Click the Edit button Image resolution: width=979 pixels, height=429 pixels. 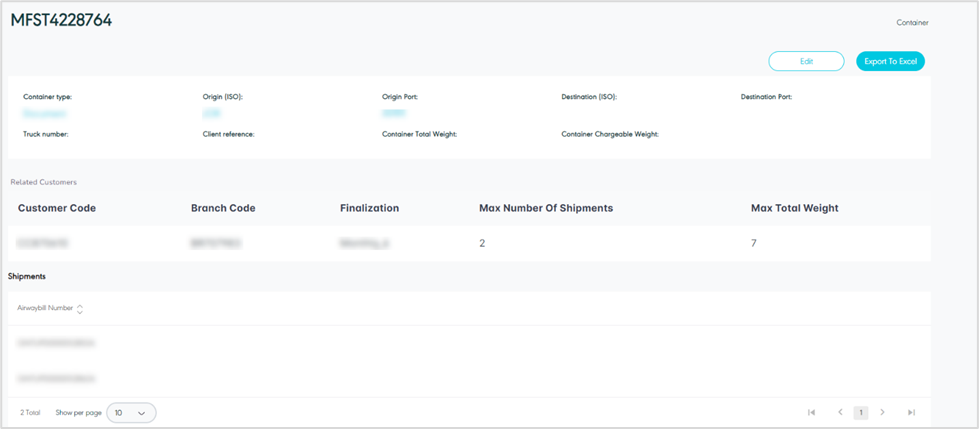click(806, 61)
